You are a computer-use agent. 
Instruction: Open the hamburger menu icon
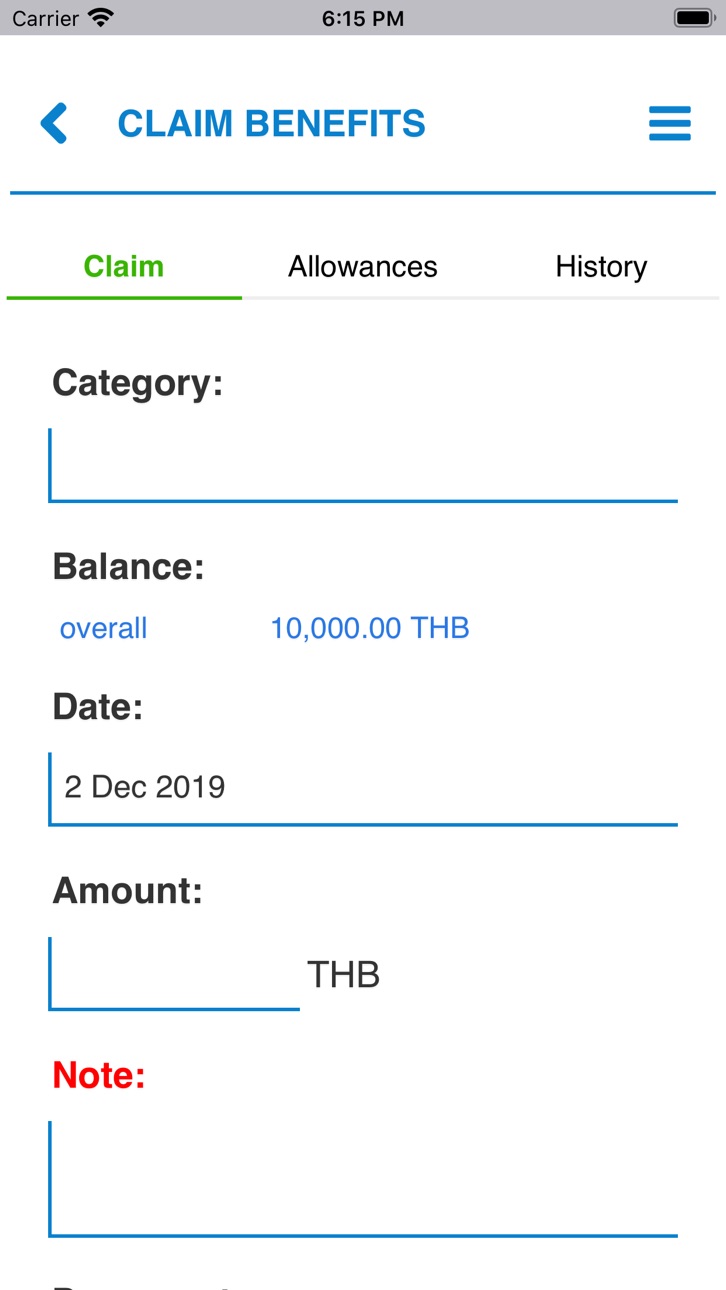point(670,123)
